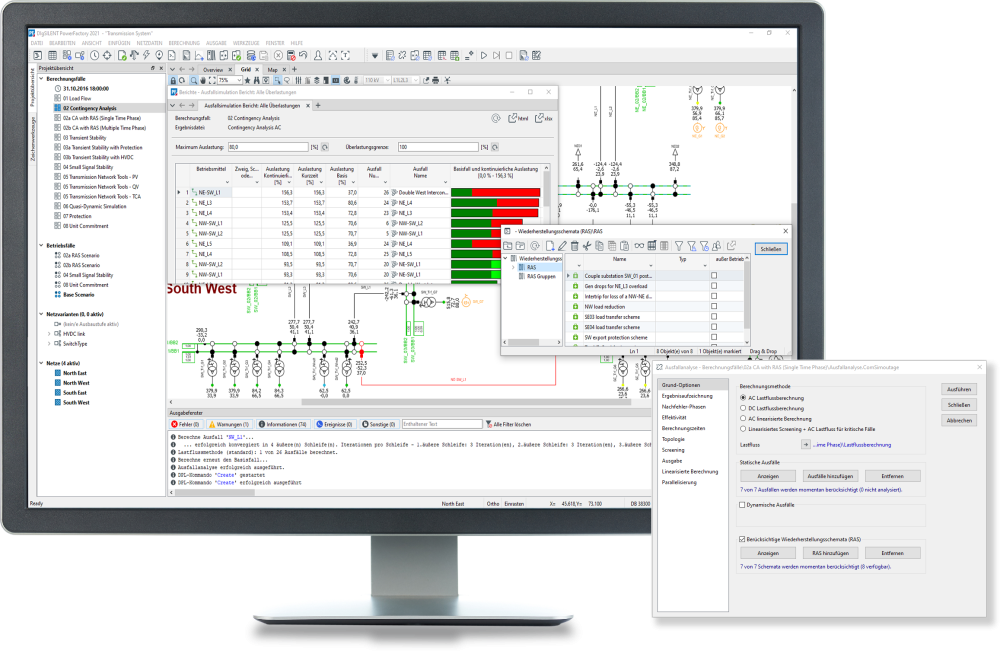Open the Lastflussberechnung blue link
Screen dimensions: 1000x667
pos(851,444)
